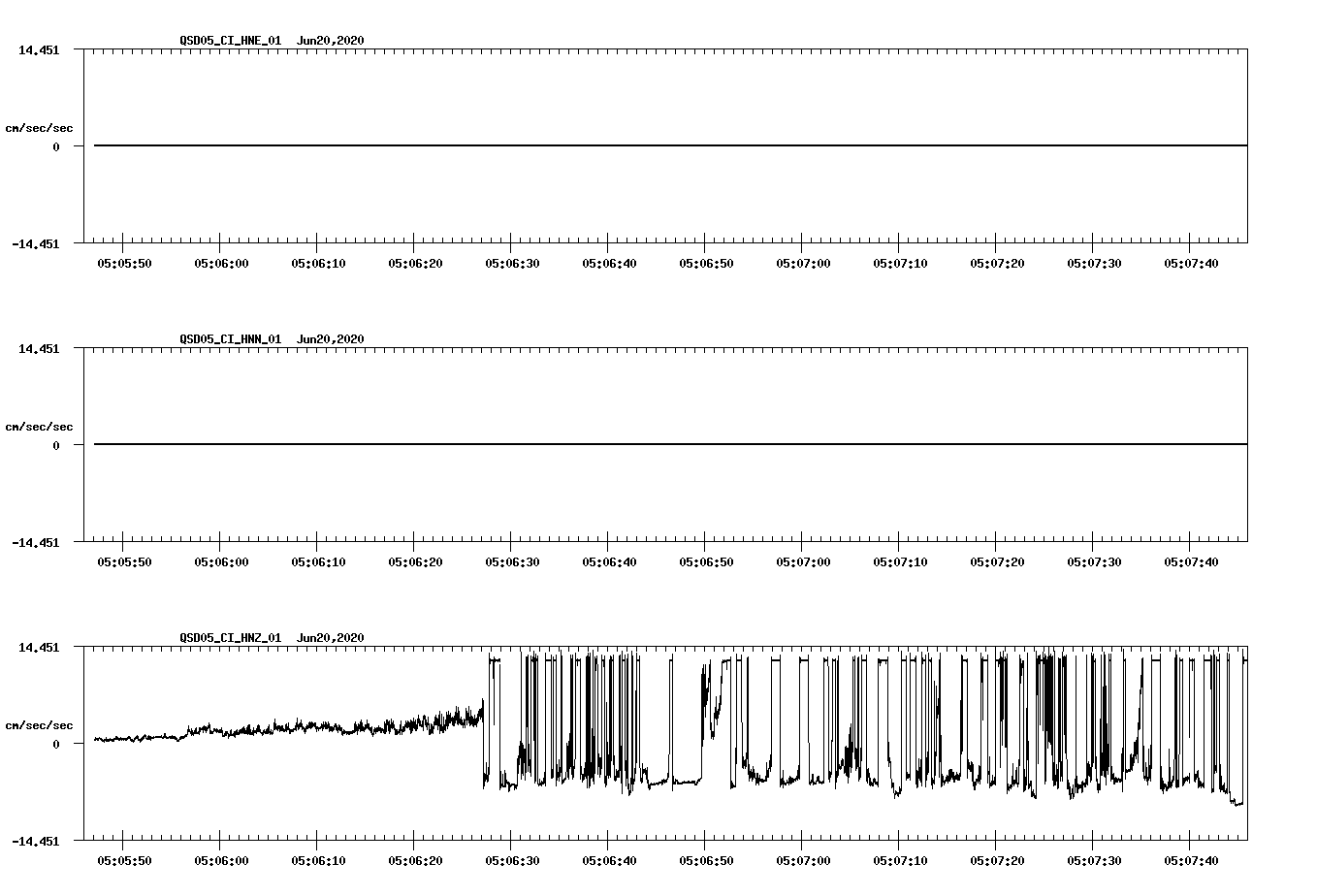Click the QSD05_CI_HNZ_01 plot title

point(272,638)
